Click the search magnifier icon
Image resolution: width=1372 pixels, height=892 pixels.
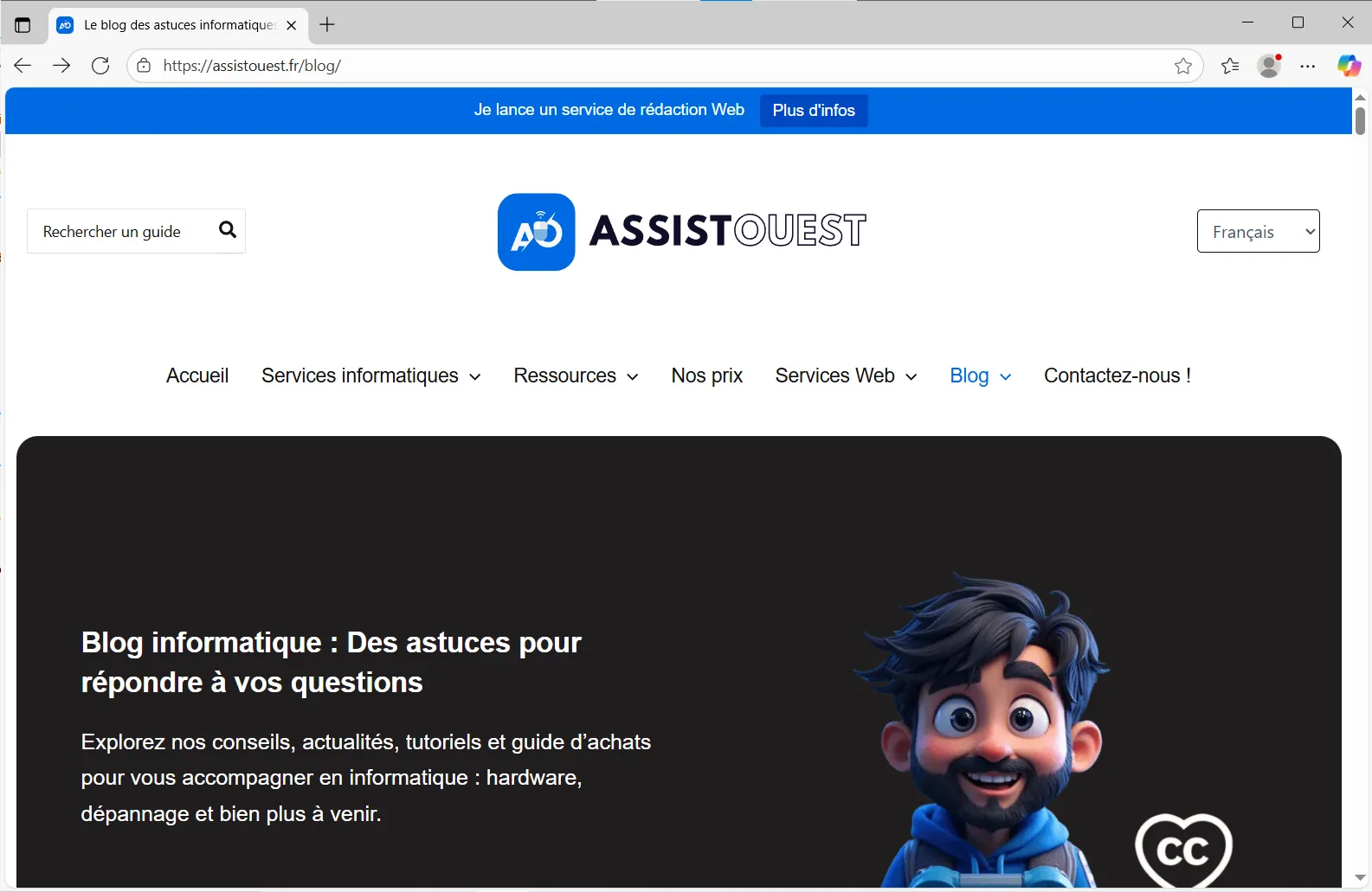pos(228,229)
